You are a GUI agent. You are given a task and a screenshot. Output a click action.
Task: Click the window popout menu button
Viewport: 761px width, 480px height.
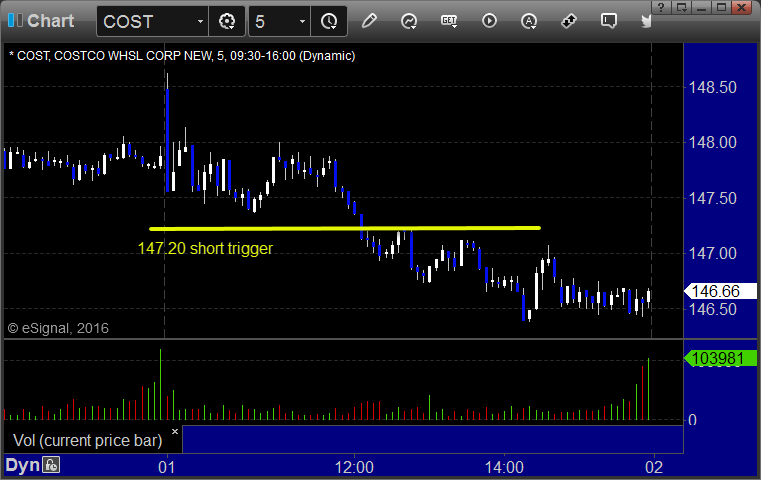pos(681,7)
